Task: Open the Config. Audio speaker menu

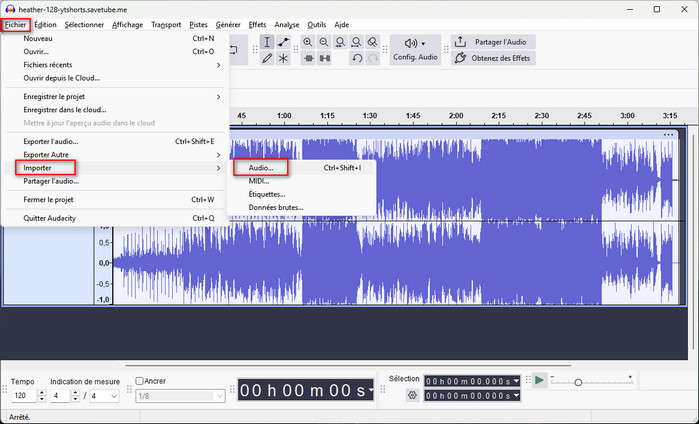Action: [x=415, y=50]
